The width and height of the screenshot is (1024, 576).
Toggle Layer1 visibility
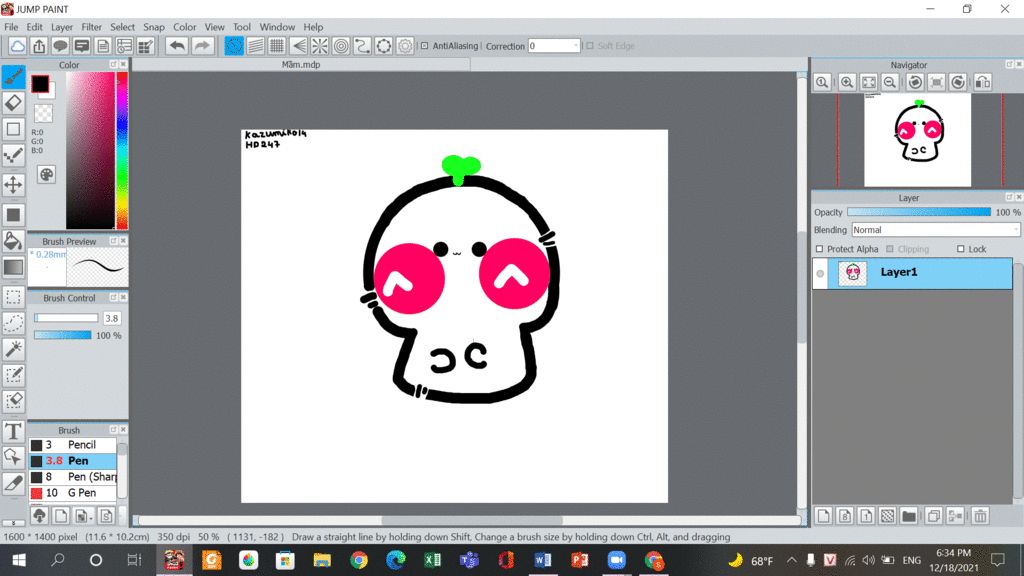pos(820,274)
